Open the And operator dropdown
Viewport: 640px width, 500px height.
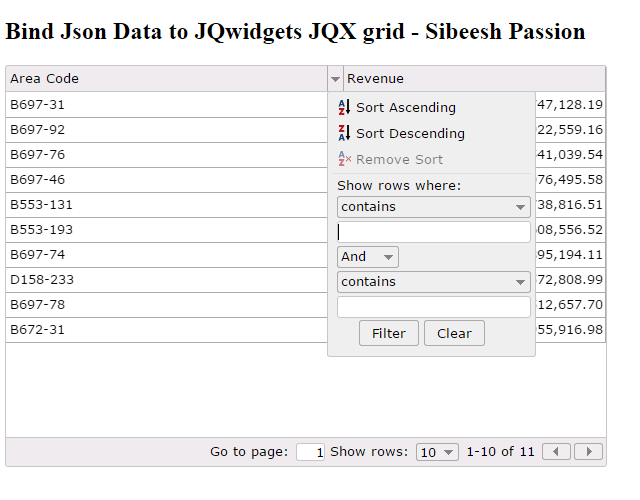(x=368, y=257)
